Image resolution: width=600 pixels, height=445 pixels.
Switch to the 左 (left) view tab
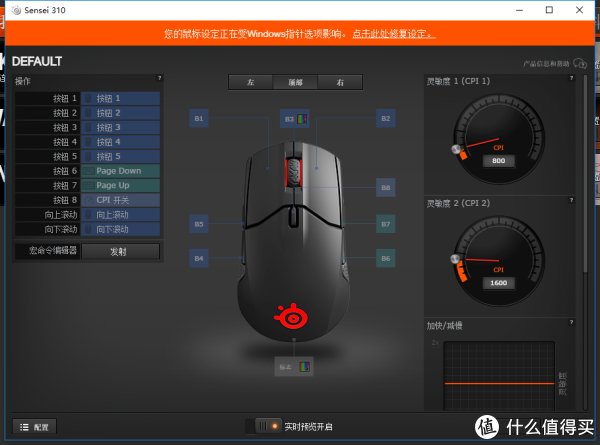click(x=251, y=82)
